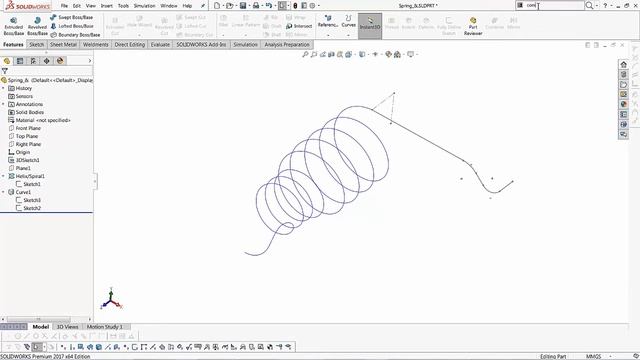The image size is (640, 360).
Task: Select Lofted Boss/Base feature
Action: (x=72, y=26)
